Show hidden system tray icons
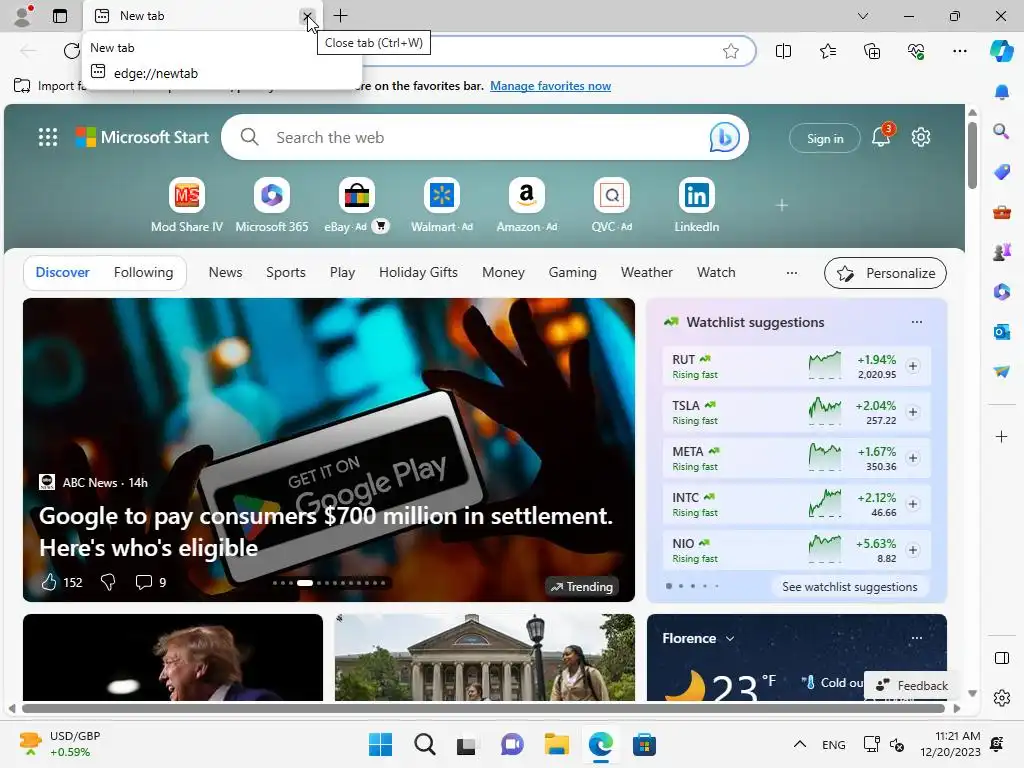The height and width of the screenshot is (768, 1024). pos(799,744)
